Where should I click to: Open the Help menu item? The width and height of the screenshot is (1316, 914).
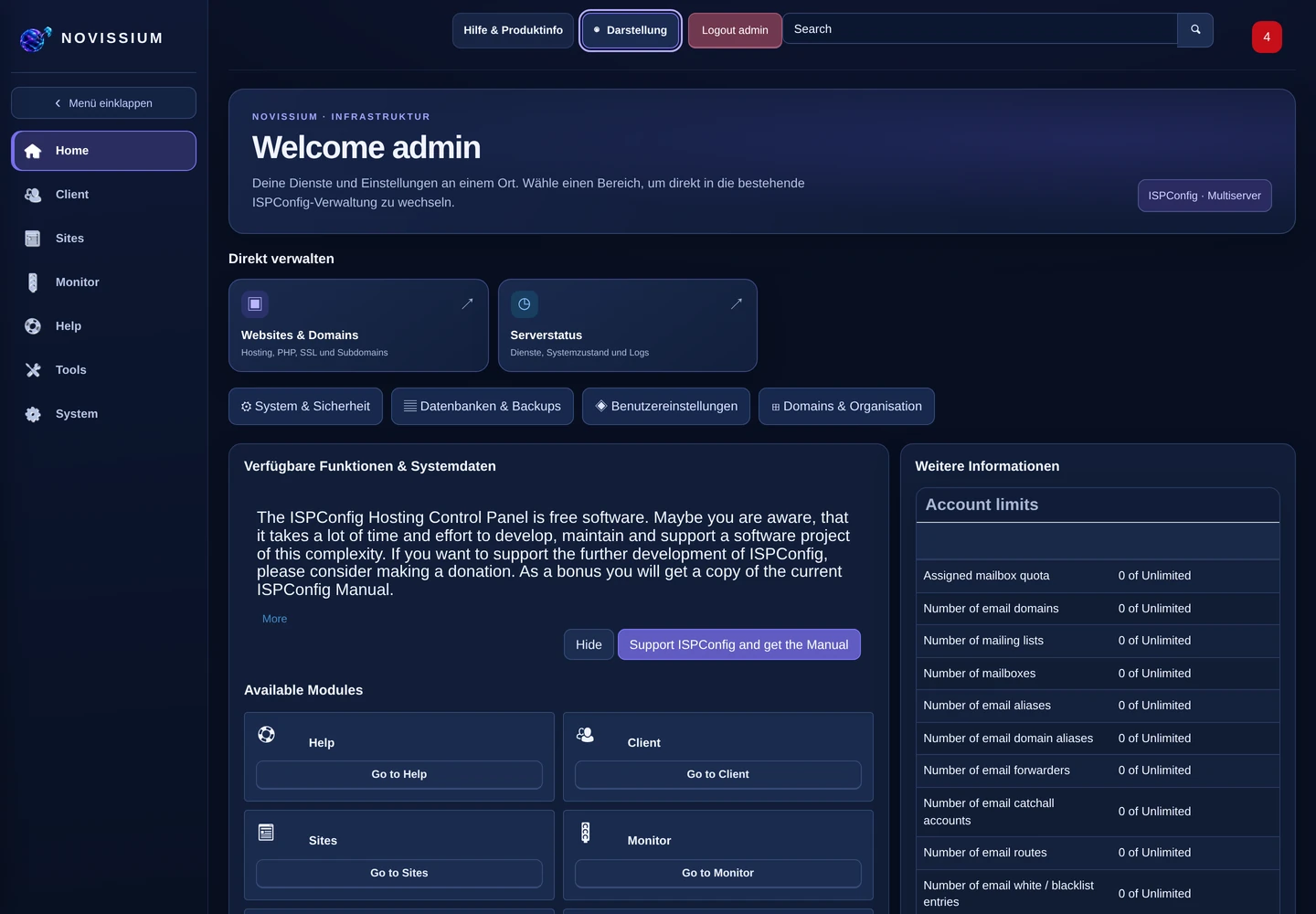103,326
